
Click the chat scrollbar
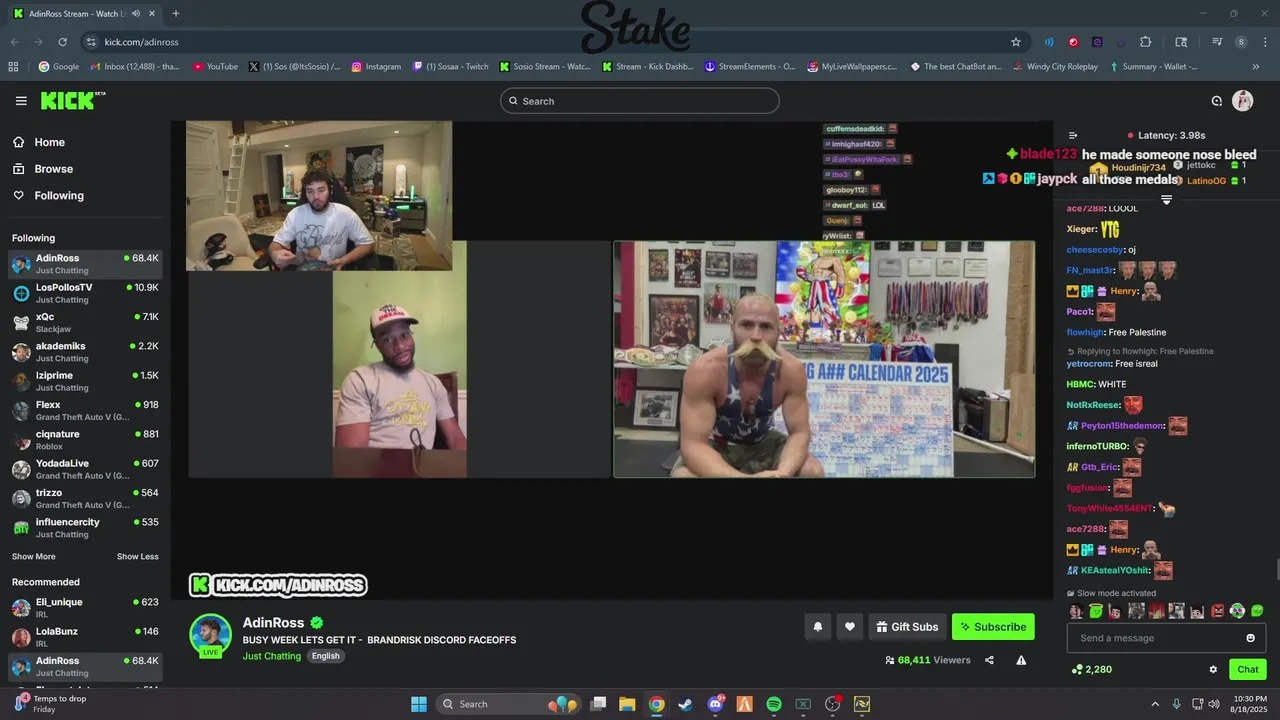click(x=1276, y=570)
